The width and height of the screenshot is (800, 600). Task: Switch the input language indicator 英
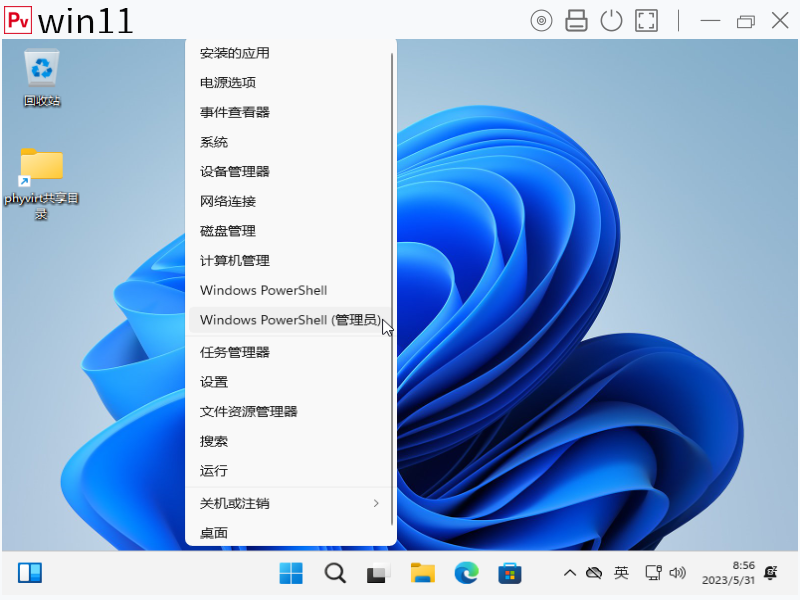(x=621, y=572)
